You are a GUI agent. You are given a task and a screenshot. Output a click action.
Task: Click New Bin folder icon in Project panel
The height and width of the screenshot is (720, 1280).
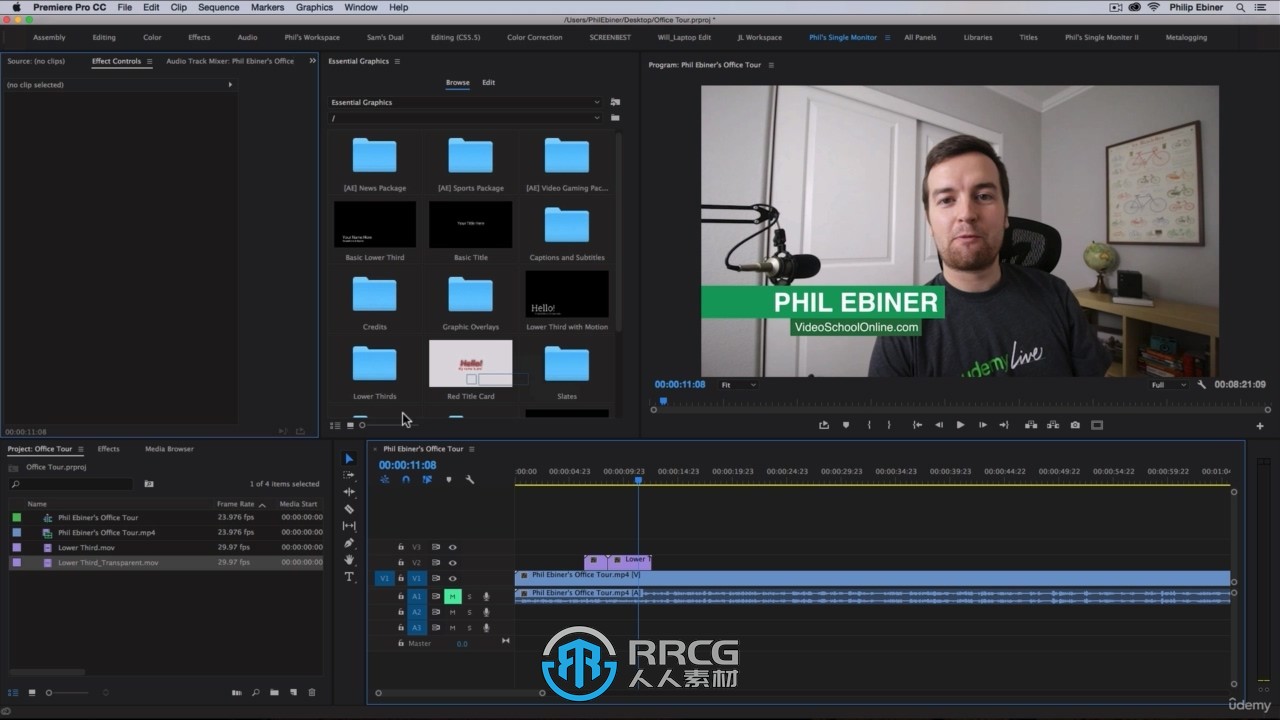(x=274, y=692)
